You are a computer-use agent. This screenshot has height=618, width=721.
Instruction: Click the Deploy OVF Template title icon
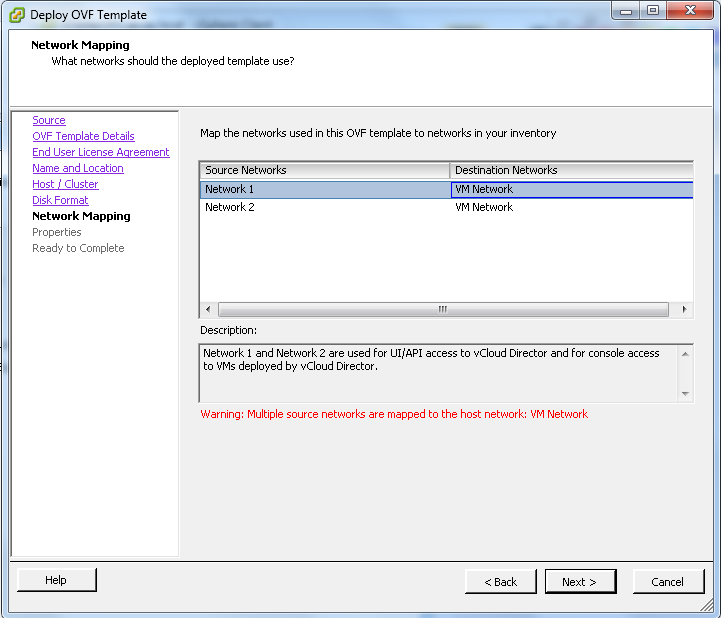17,15
